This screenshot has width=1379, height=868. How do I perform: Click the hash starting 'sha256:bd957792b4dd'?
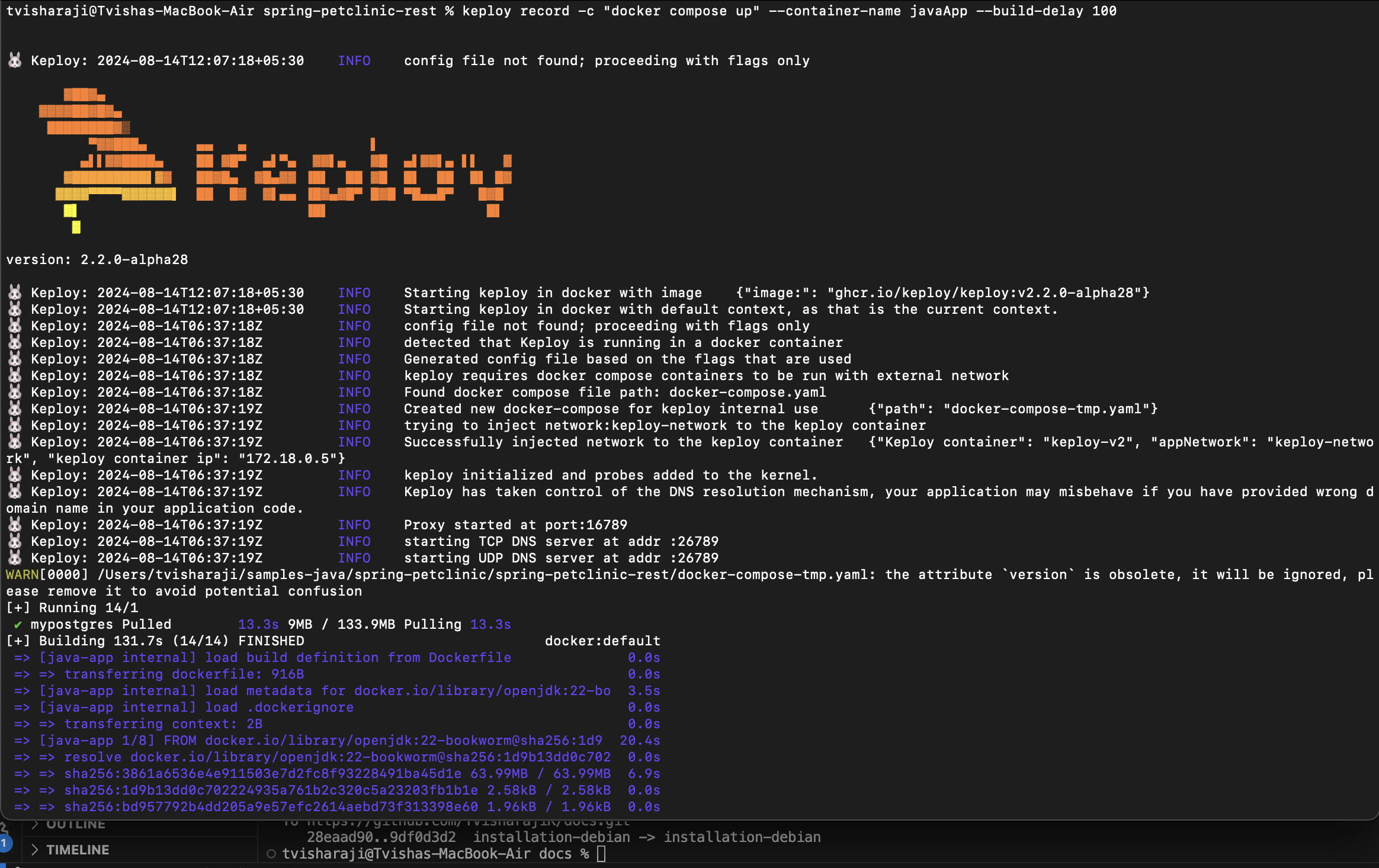point(271,806)
